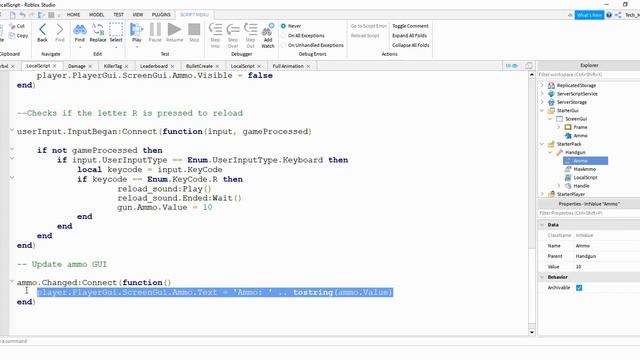The image size is (640, 360).
Task: Open the VIEW ribbon tab
Action: 138,15
